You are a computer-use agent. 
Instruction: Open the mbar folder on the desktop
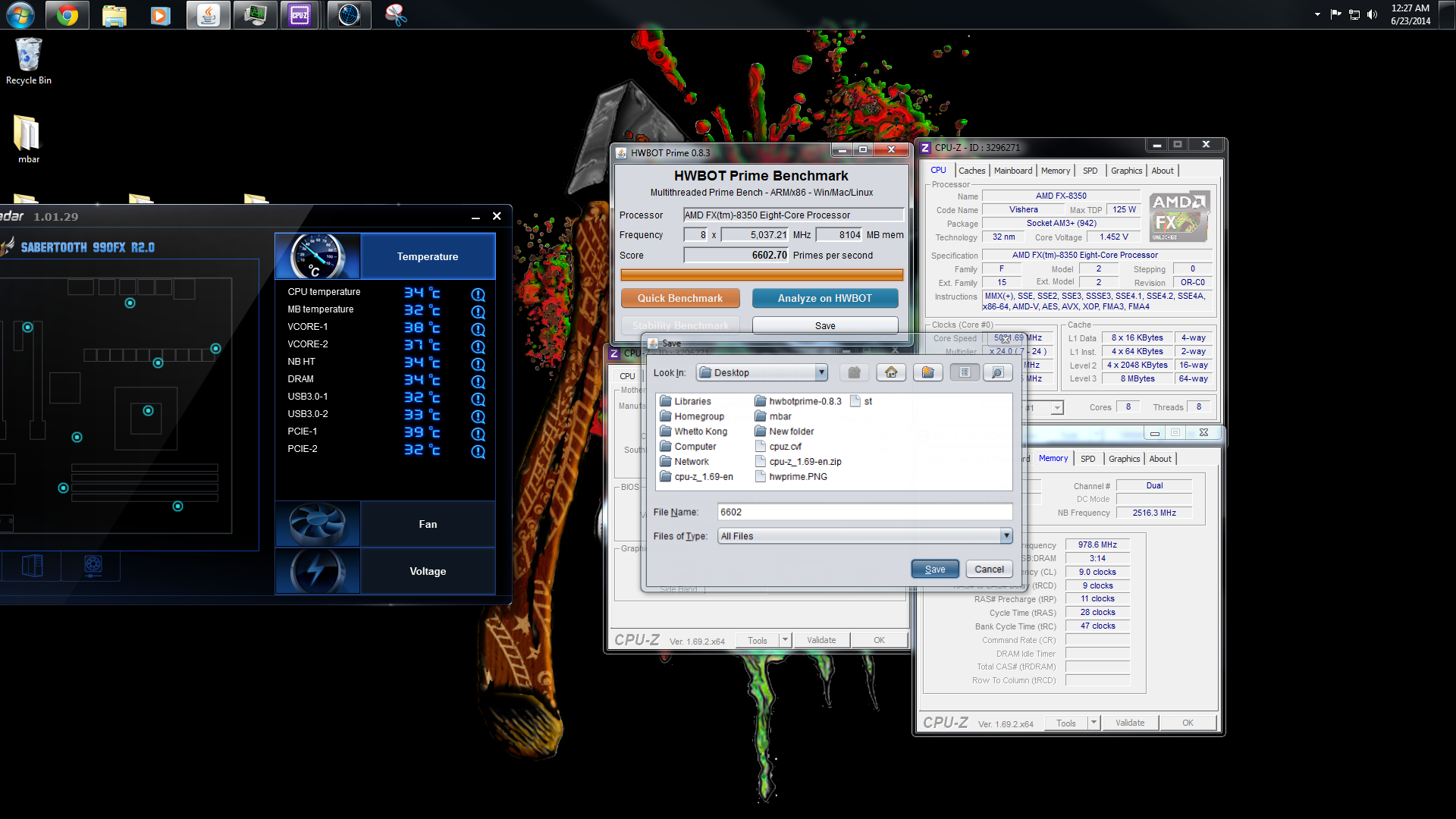tap(28, 140)
